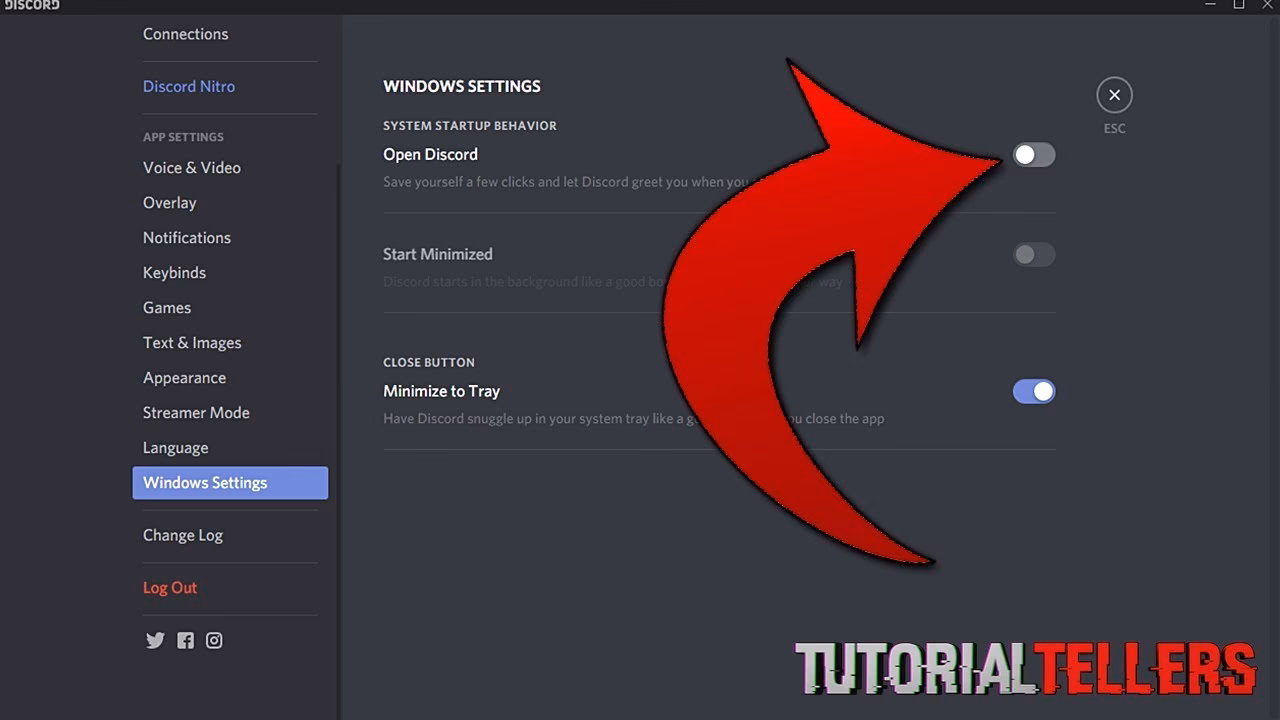Open Streamer Mode settings
This screenshot has width=1280, height=720.
click(196, 413)
